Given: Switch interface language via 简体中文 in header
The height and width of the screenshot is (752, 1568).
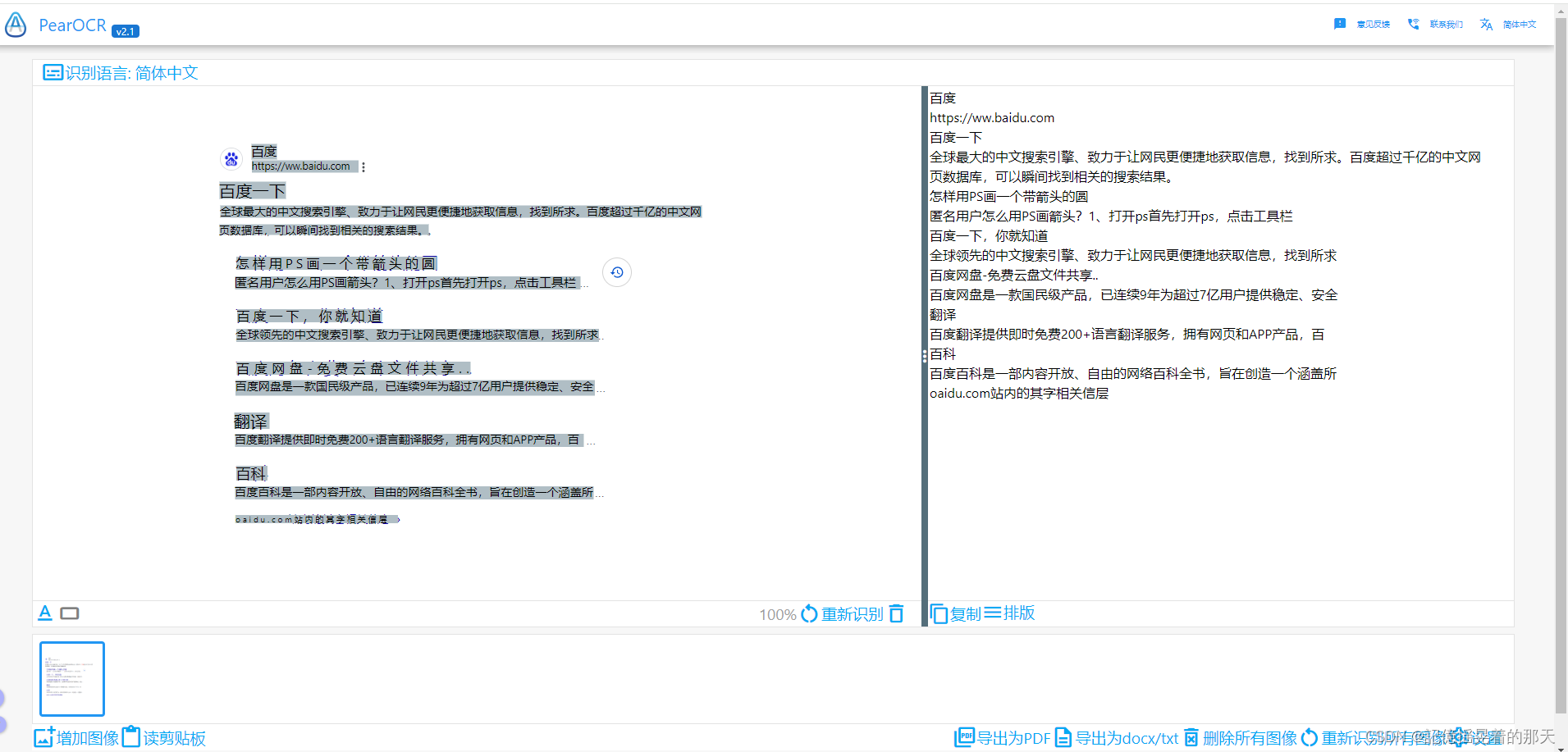Looking at the screenshot, I should (1508, 25).
